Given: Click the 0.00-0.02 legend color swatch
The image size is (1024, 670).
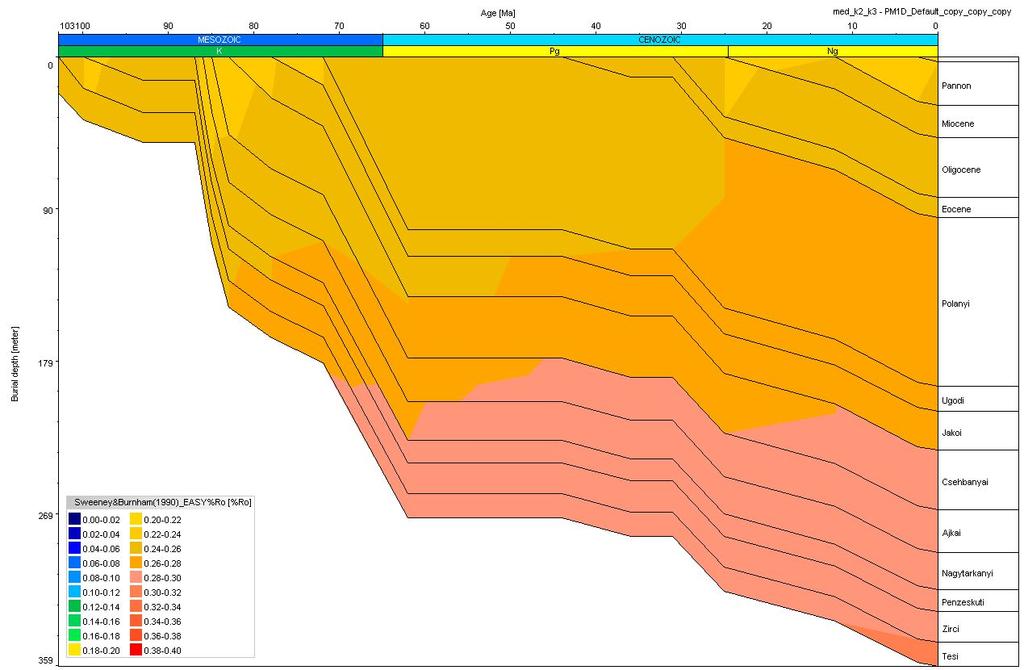Looking at the screenshot, I should click(74, 520).
